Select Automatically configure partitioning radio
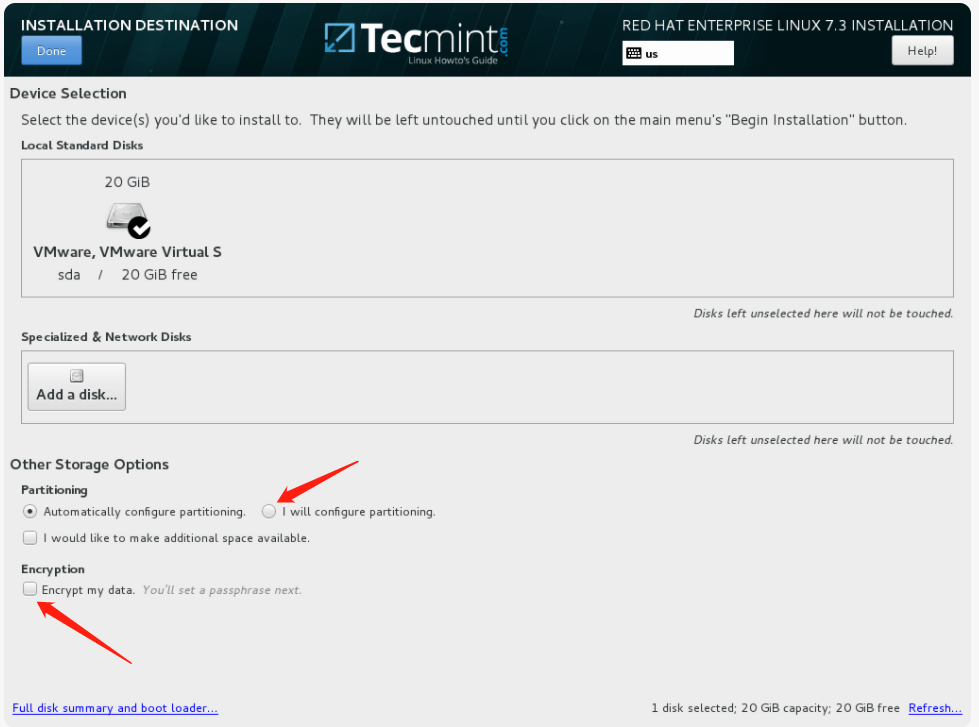The width and height of the screenshot is (979, 727). coord(29,512)
